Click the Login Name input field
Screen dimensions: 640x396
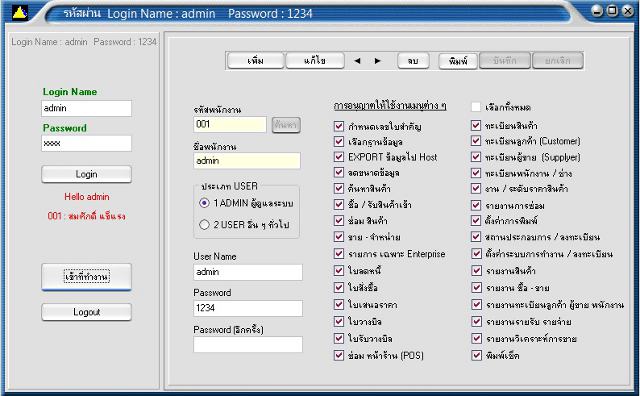click(87, 108)
